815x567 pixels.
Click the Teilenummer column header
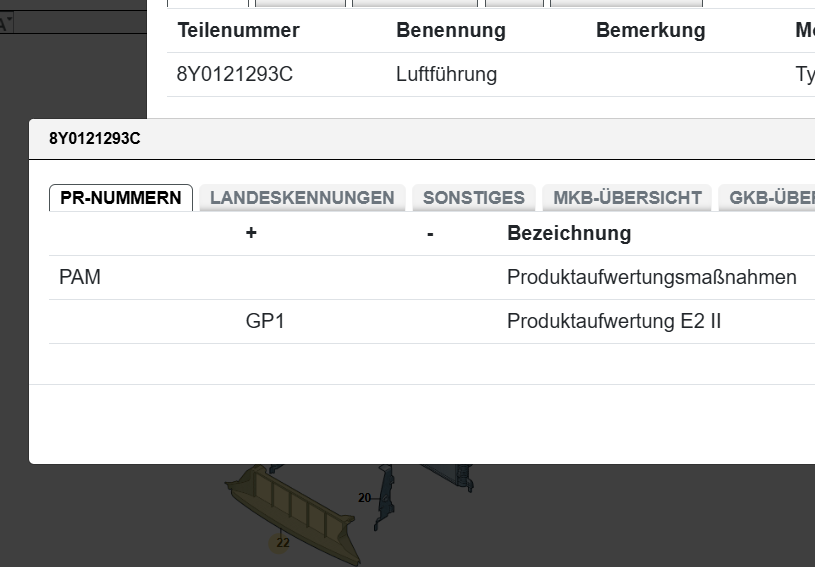tap(239, 30)
